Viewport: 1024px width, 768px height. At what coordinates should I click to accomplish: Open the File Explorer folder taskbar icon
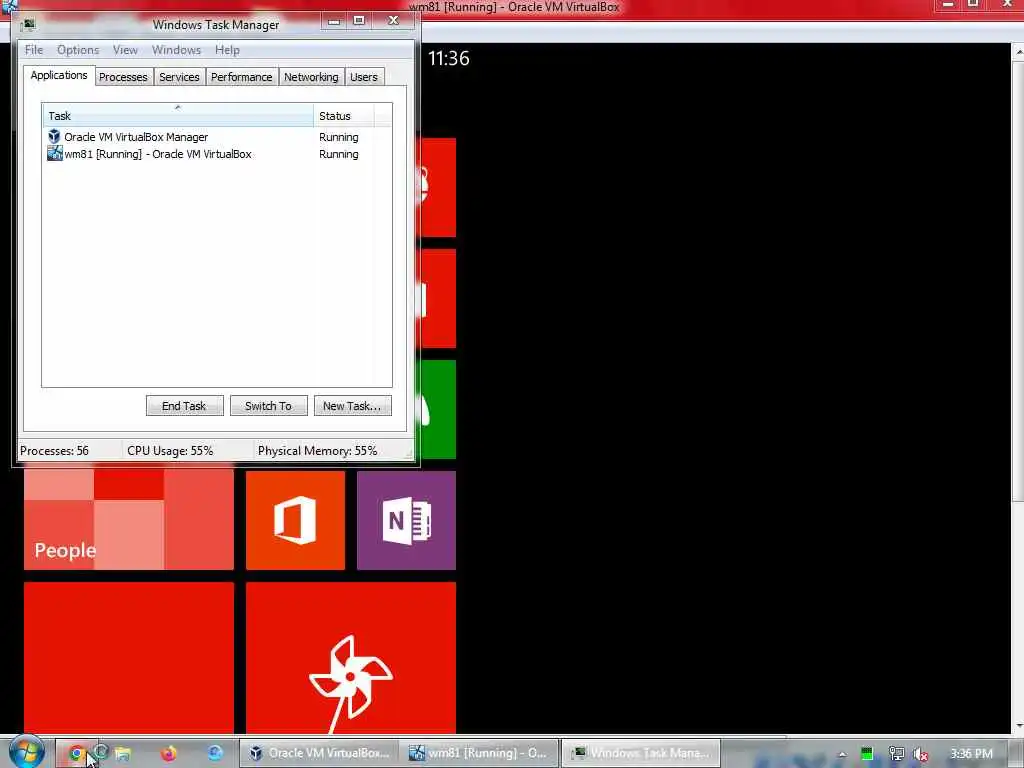click(x=123, y=754)
